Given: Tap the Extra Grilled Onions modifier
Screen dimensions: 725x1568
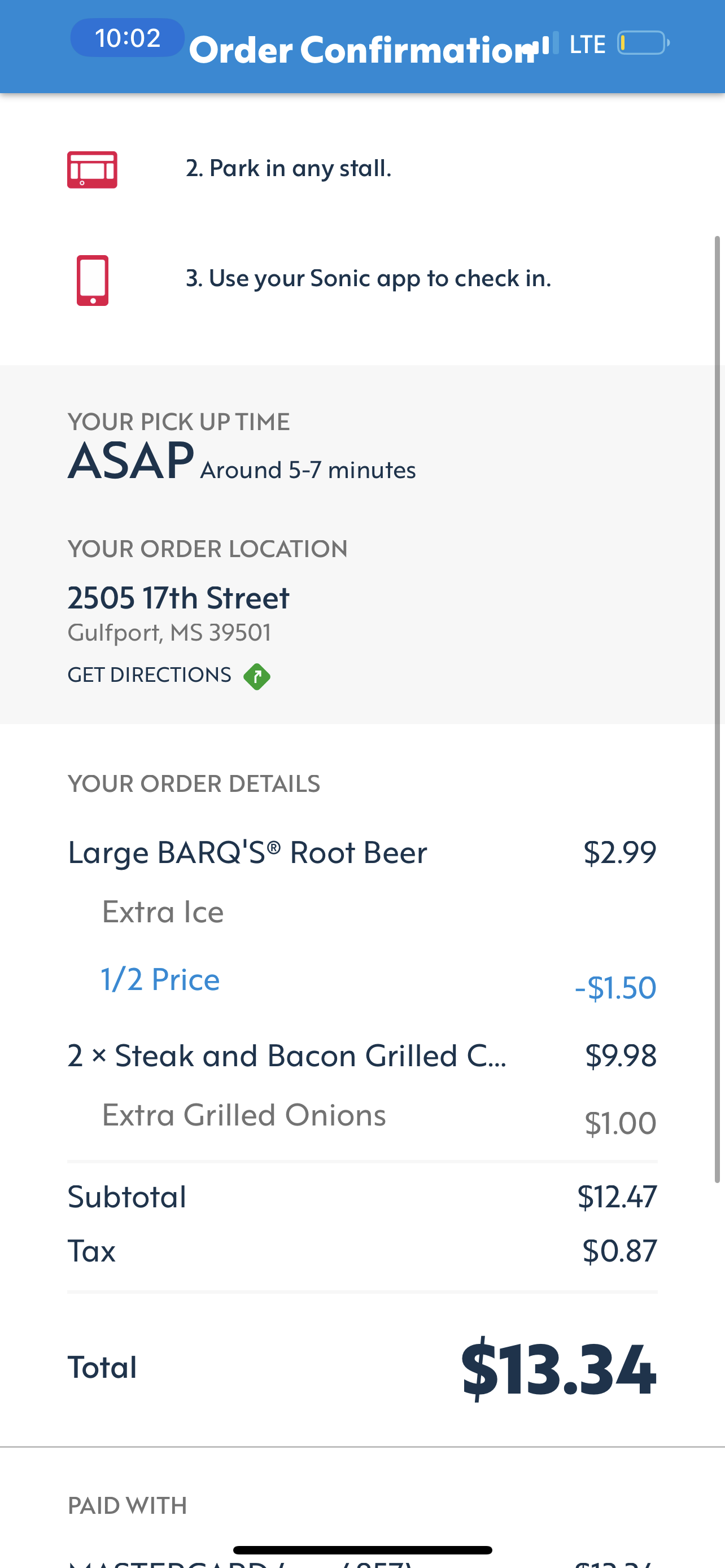Looking at the screenshot, I should click(243, 1115).
